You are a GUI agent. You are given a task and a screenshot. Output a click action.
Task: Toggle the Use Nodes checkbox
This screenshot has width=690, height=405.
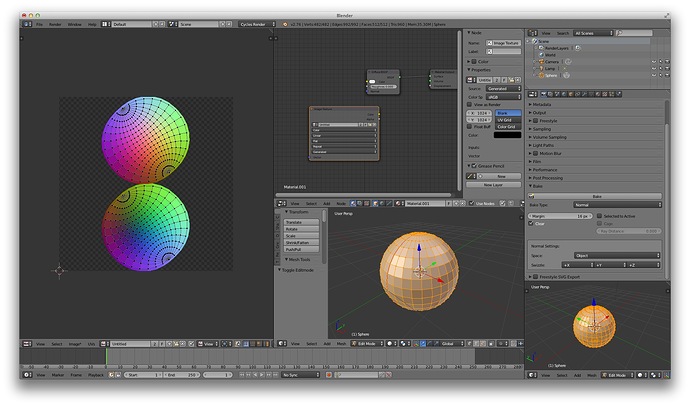click(x=472, y=203)
